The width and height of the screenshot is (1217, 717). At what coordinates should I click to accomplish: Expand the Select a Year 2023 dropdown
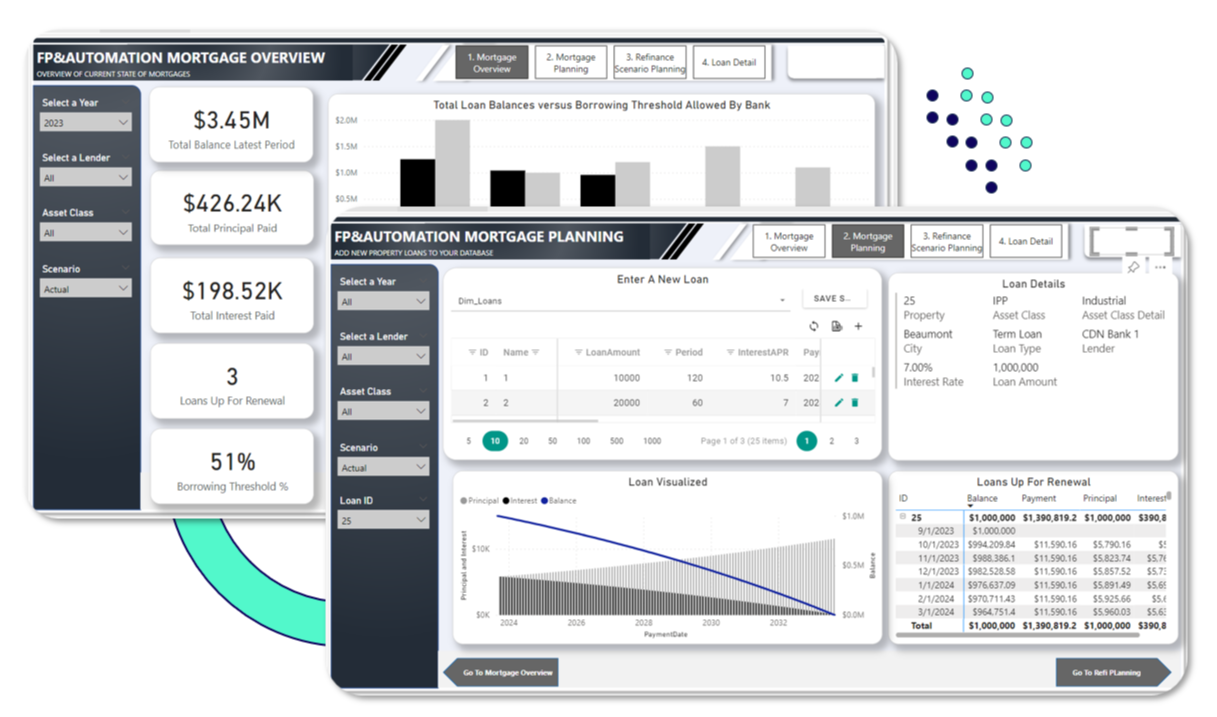point(86,122)
